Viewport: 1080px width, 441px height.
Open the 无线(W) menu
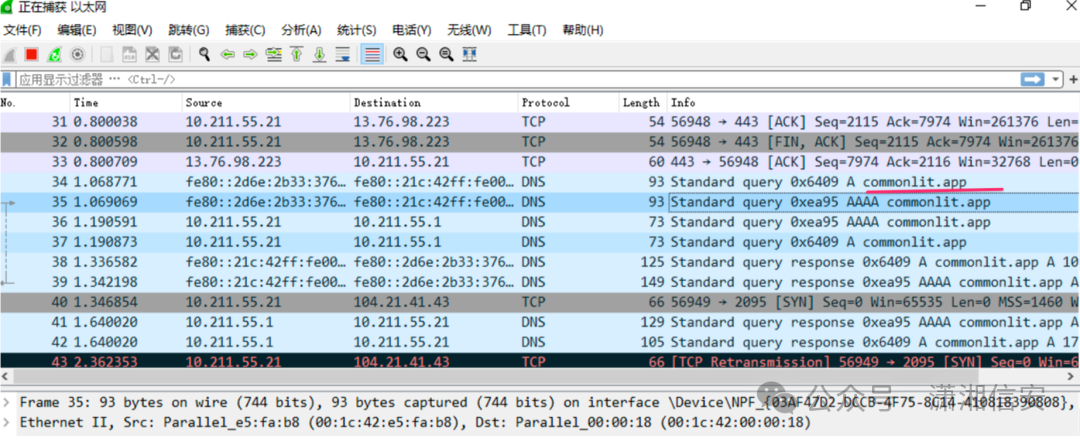tap(470, 30)
